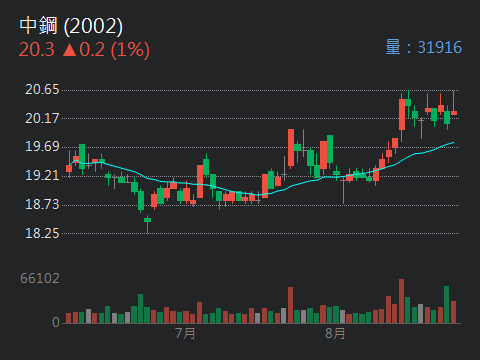Click the volume readout 量：31916
The image size is (480, 360).
[424, 47]
